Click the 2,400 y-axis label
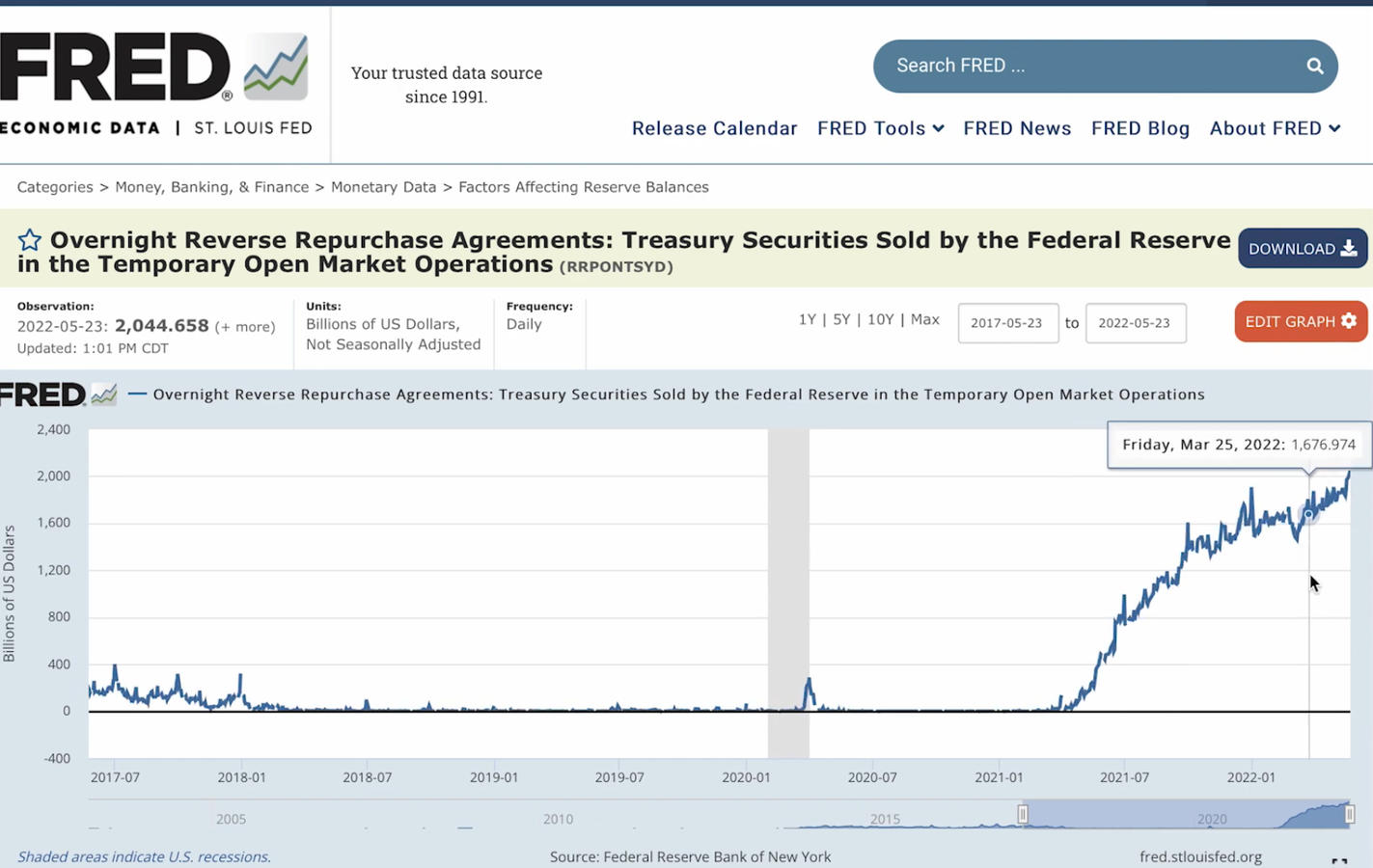The width and height of the screenshot is (1373, 868). pos(53,429)
